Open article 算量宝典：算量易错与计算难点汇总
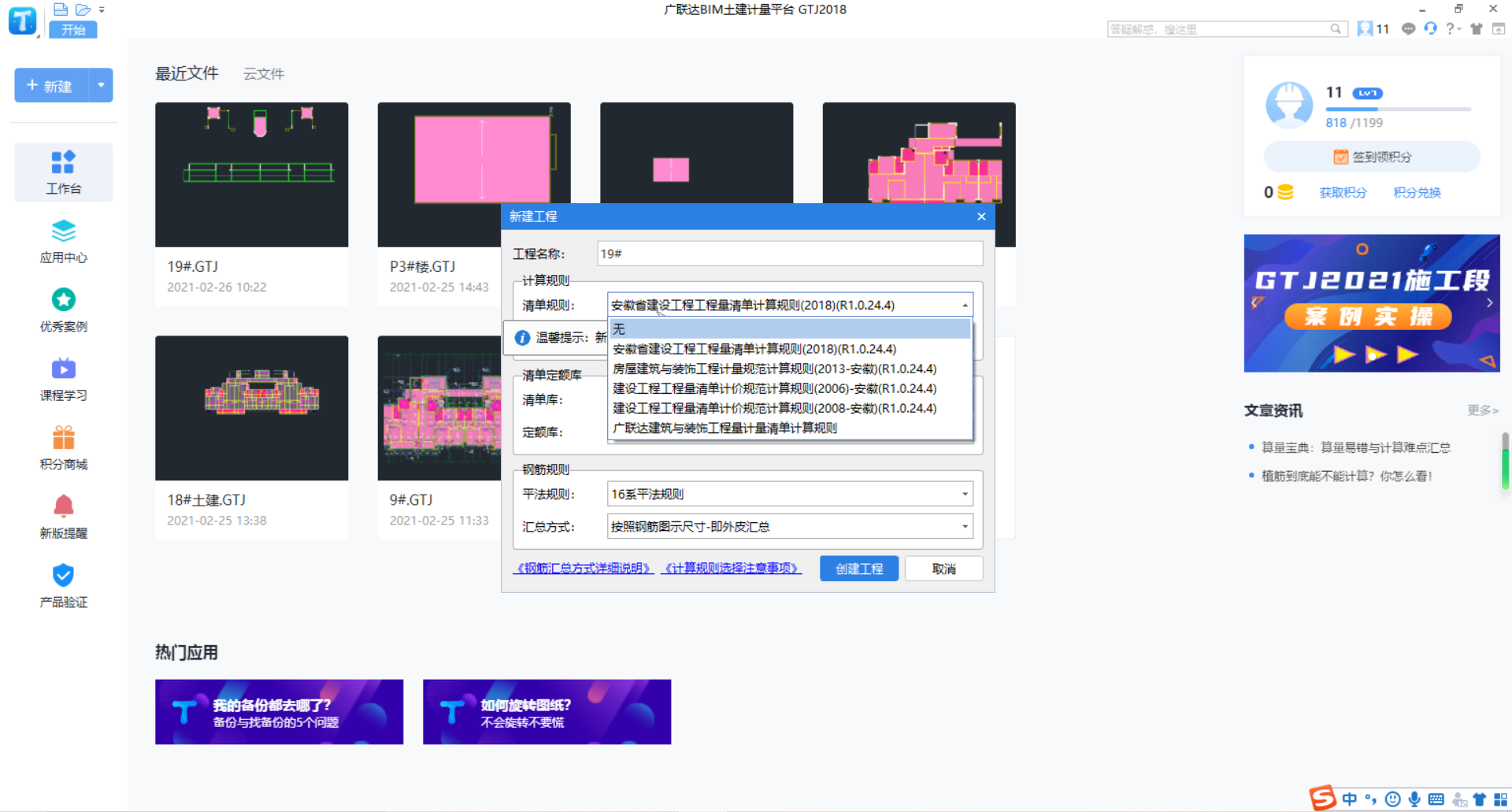Screen dimensions: 1512x812 pyautogui.click(x=1355, y=447)
